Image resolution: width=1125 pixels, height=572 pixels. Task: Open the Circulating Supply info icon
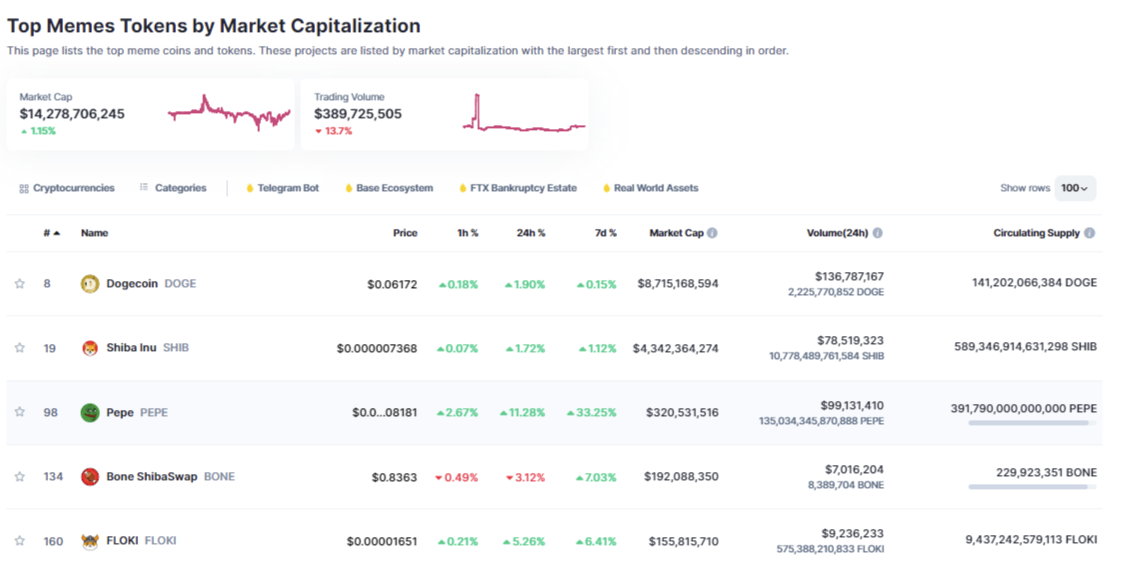pyautogui.click(x=1089, y=233)
